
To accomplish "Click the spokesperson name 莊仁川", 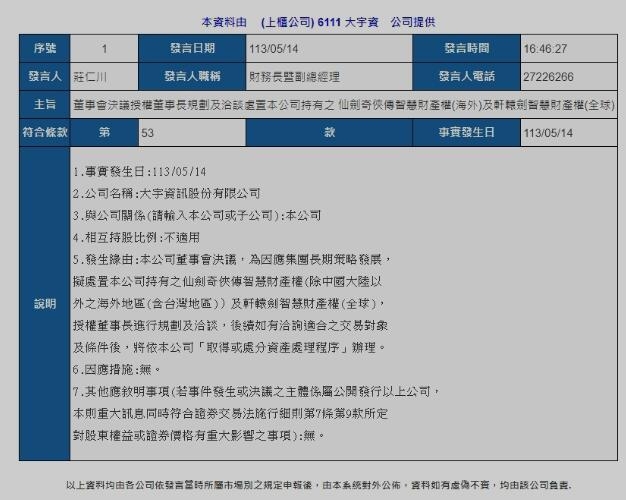I will click(x=90, y=77).
